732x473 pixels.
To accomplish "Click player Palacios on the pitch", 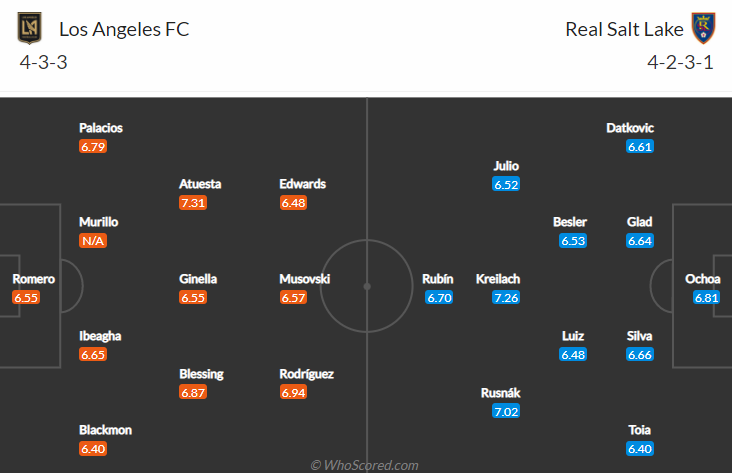I will click(x=101, y=128).
